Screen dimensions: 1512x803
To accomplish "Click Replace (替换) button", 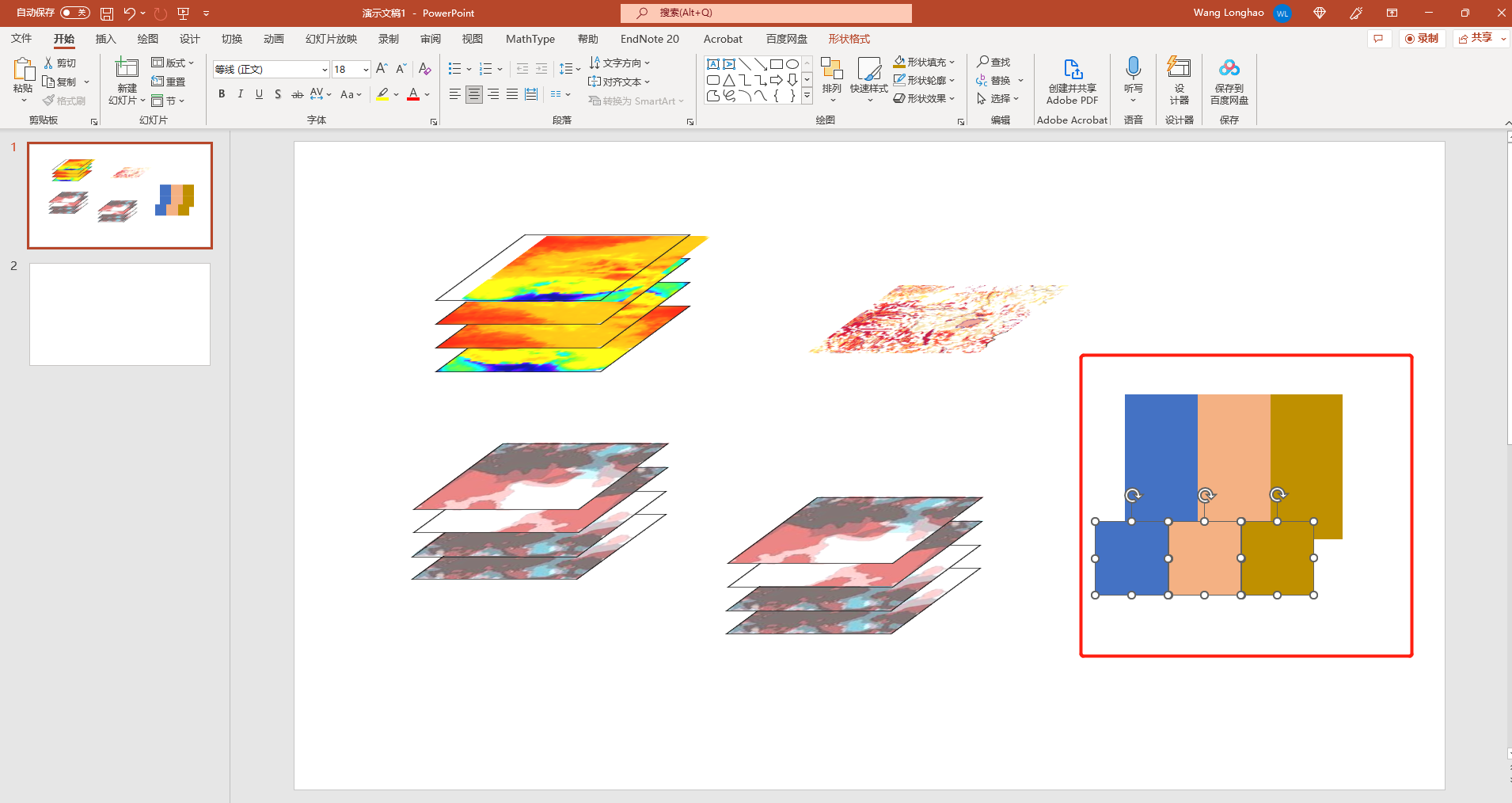I will [x=993, y=80].
